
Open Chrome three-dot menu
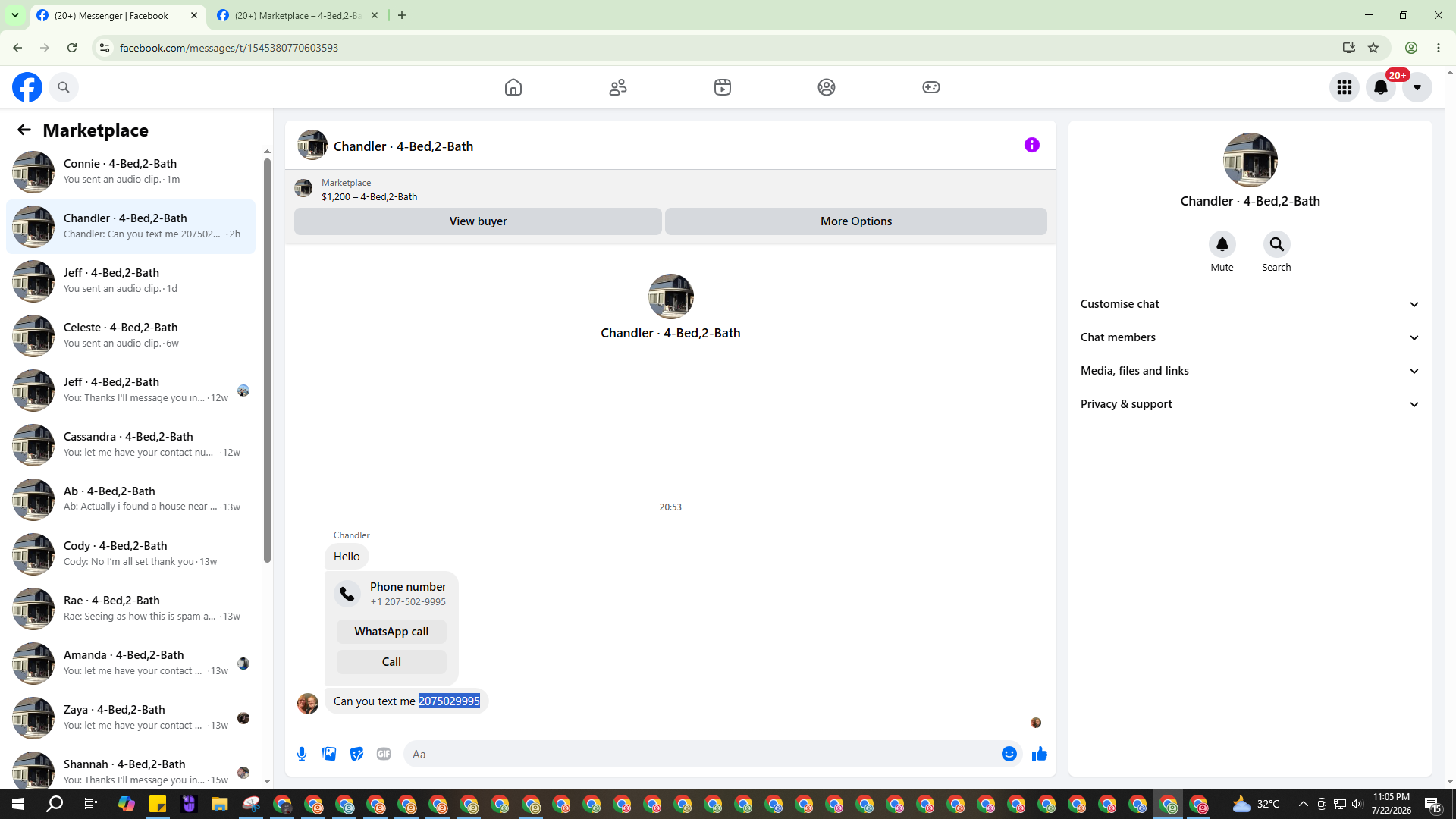tap(1439, 48)
